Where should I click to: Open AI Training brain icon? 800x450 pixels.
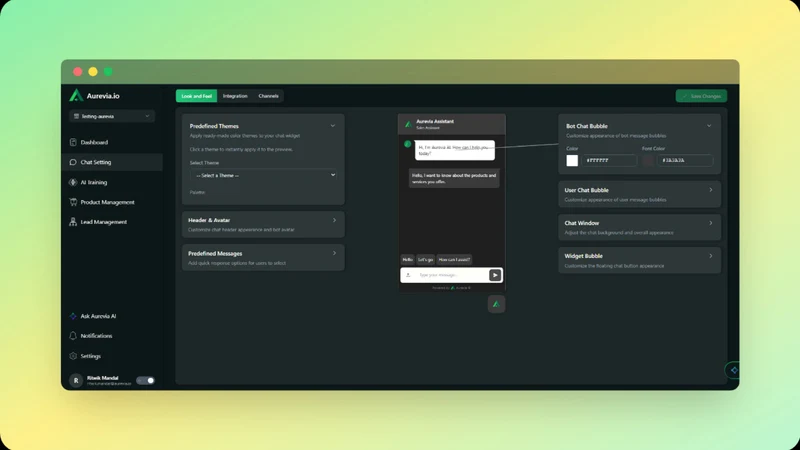pos(73,182)
